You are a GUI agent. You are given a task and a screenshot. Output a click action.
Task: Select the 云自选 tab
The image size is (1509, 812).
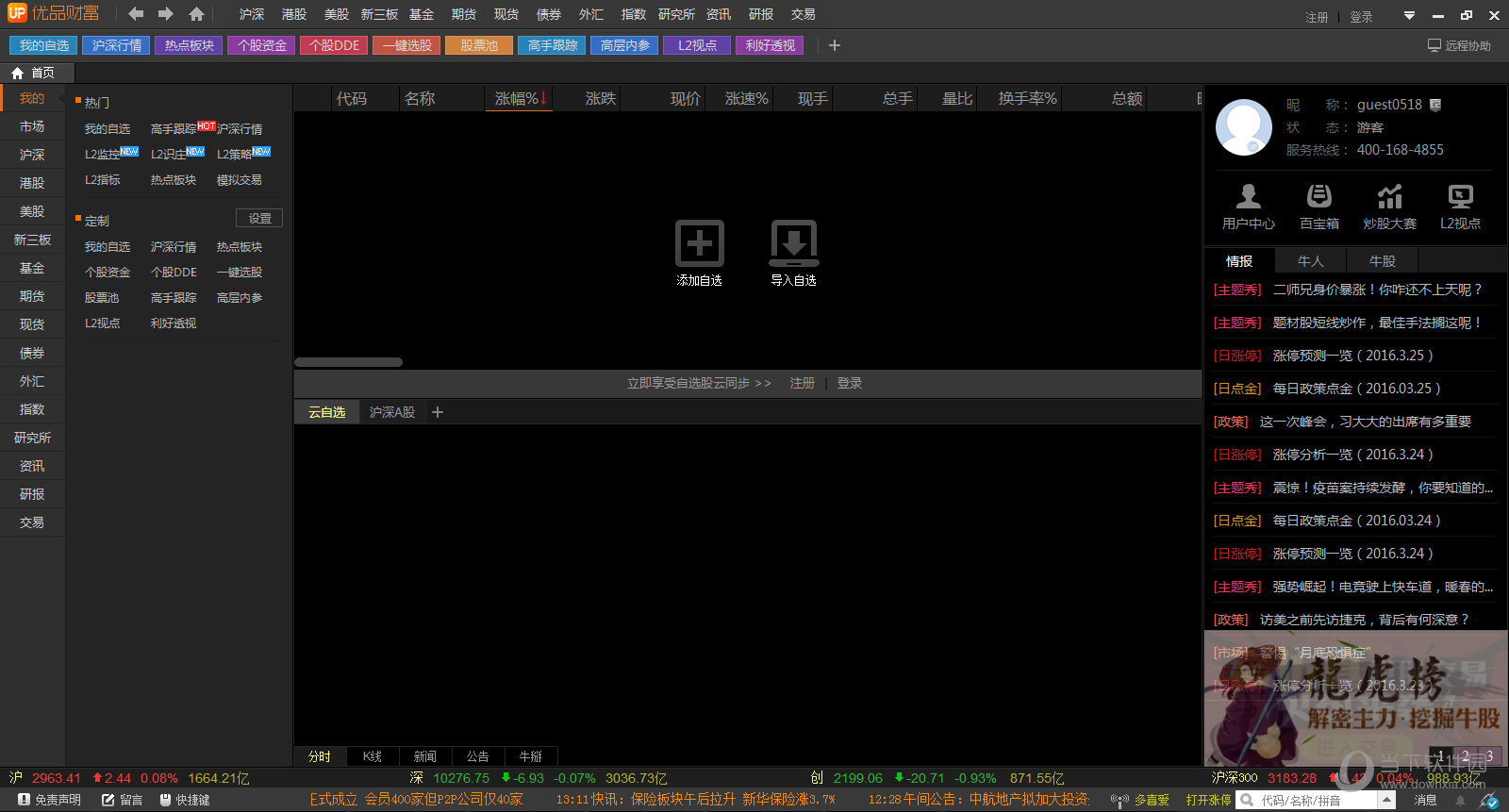point(327,412)
